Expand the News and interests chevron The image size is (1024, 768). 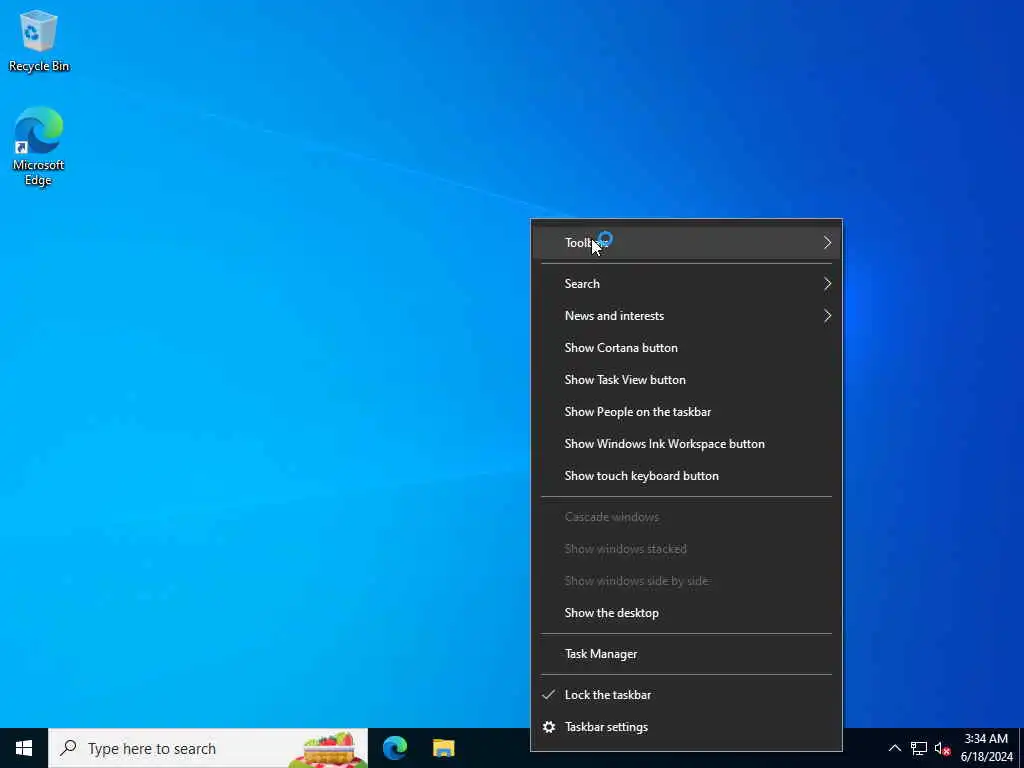[x=827, y=315]
